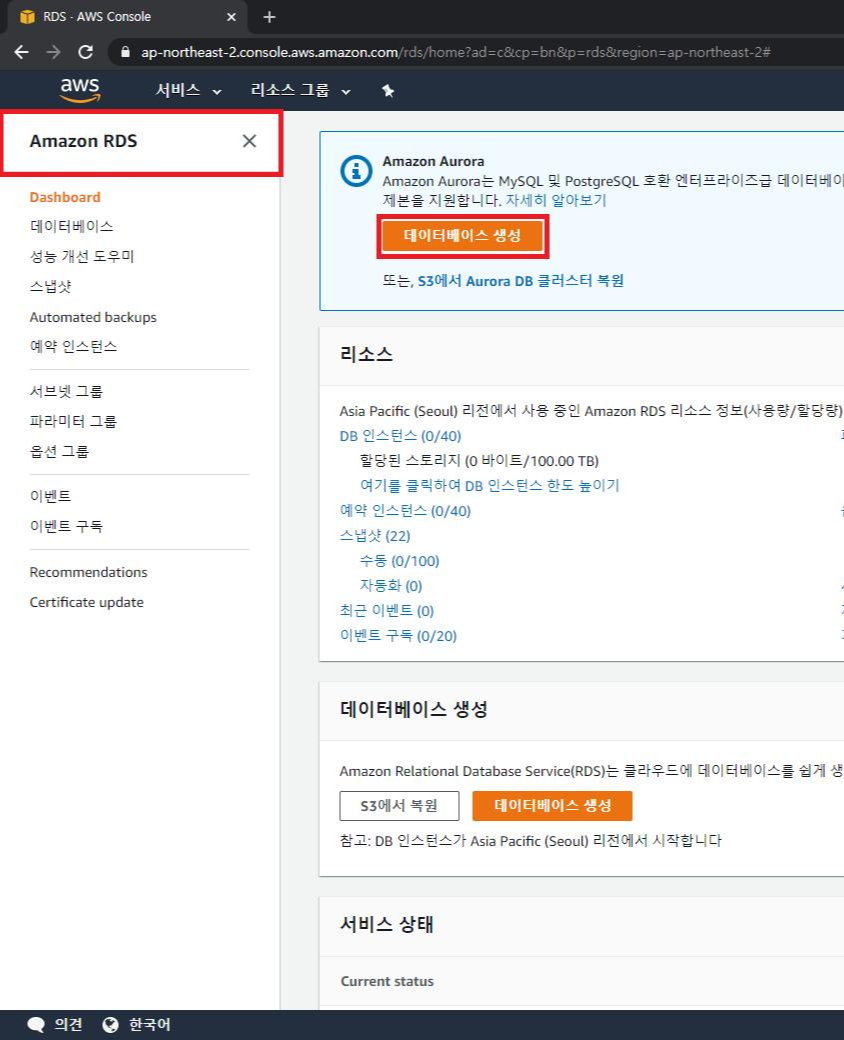Expand the 리소스 그룹 dropdown menu
This screenshot has height=1040, width=844.
300,90
